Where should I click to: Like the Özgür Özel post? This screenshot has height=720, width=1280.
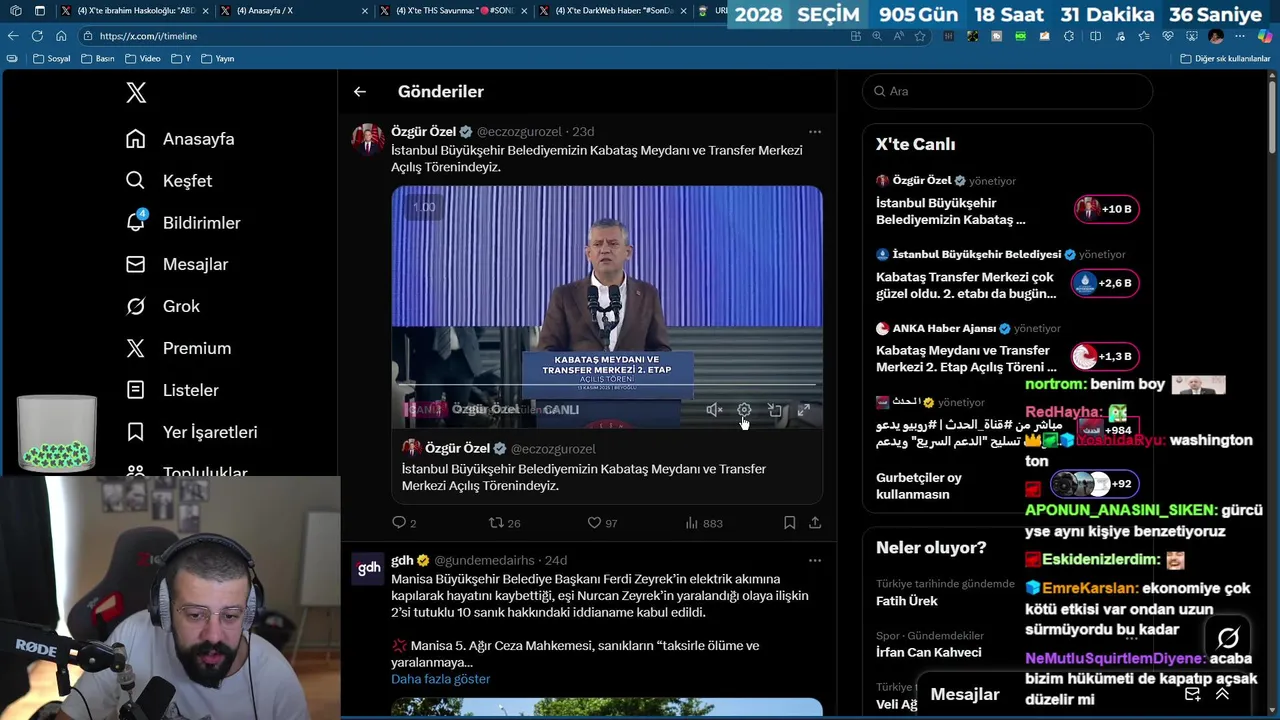(x=602, y=523)
